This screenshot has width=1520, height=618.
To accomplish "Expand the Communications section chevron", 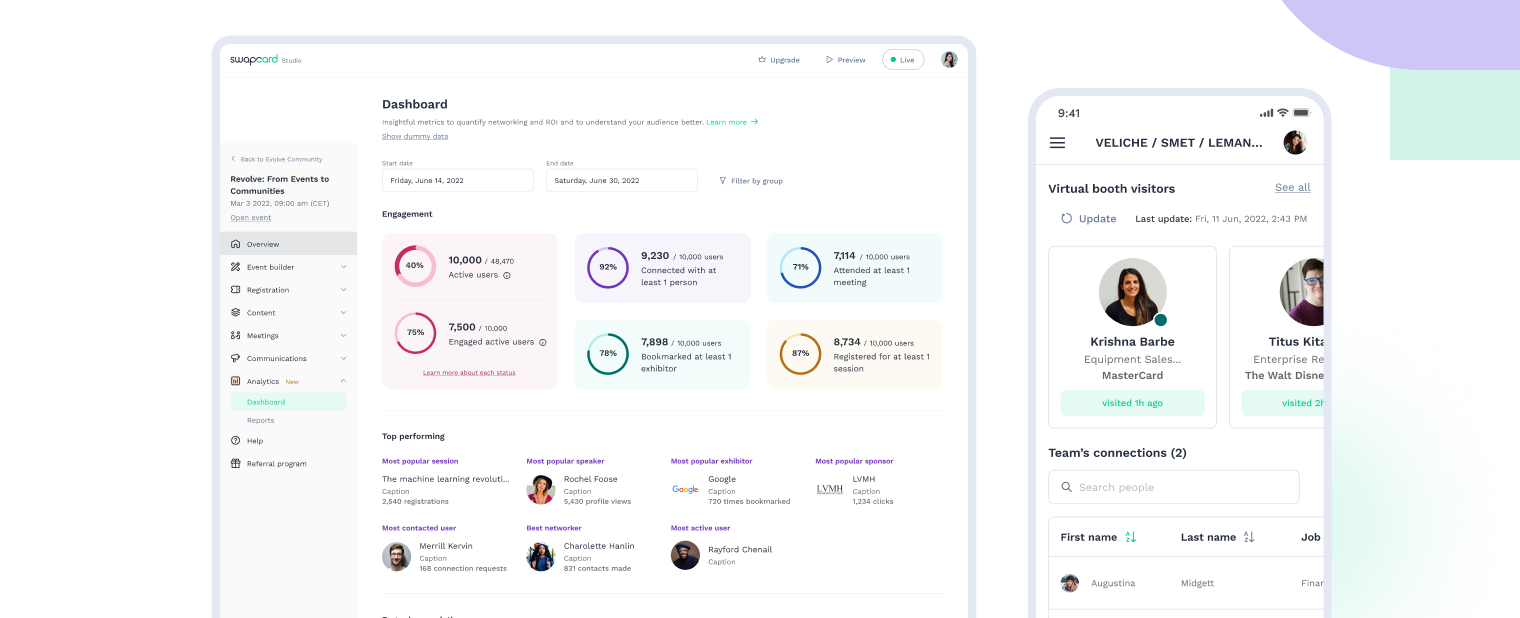I will pyautogui.click(x=343, y=358).
